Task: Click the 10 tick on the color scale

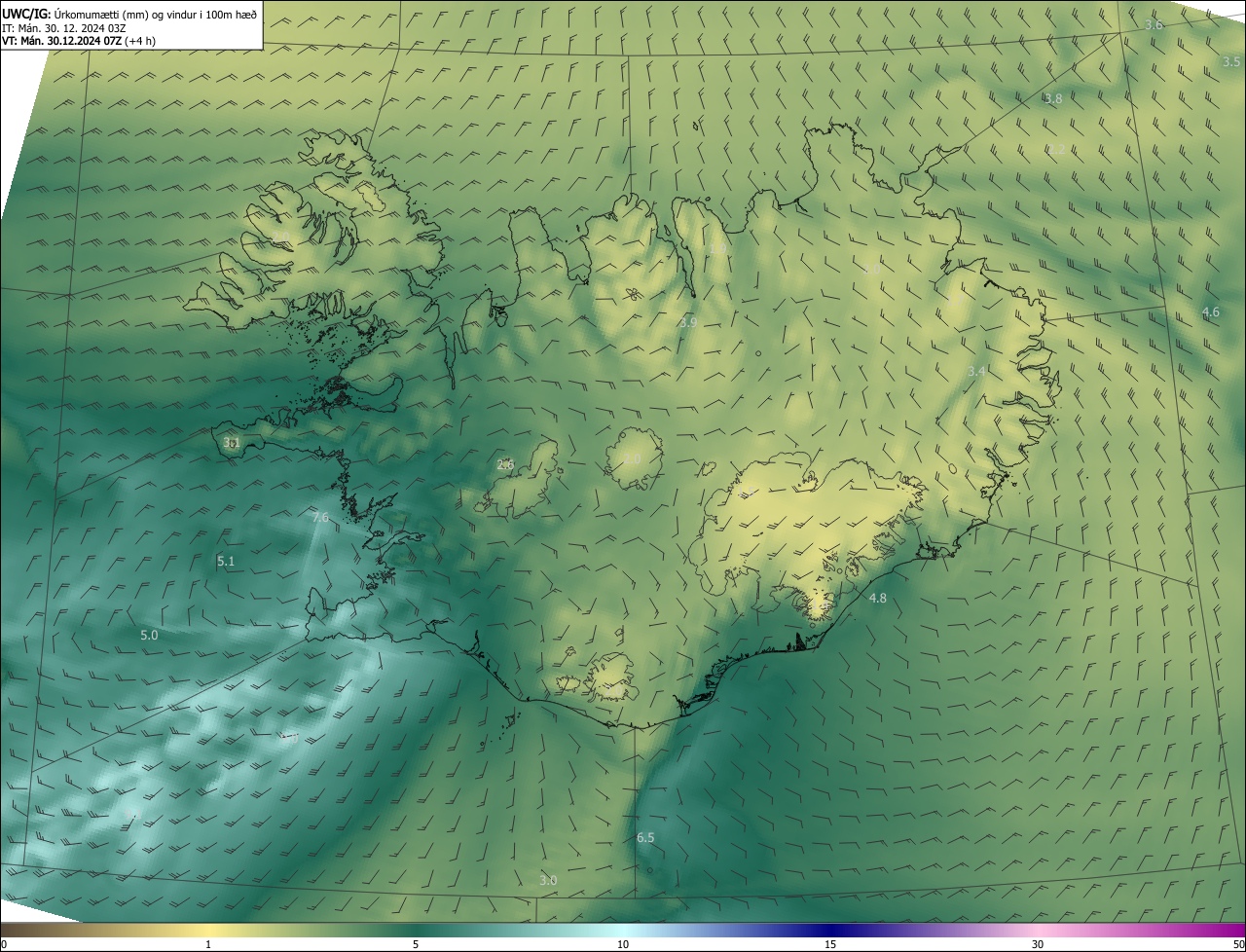Action: 623,944
